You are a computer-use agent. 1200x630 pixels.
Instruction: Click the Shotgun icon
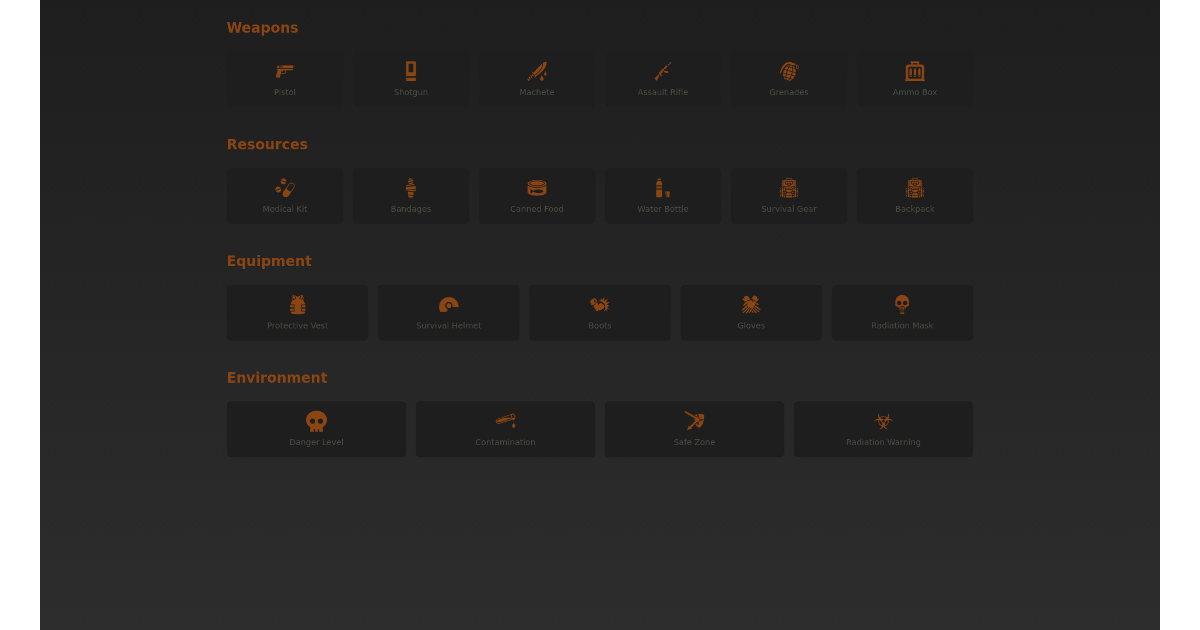point(410,80)
